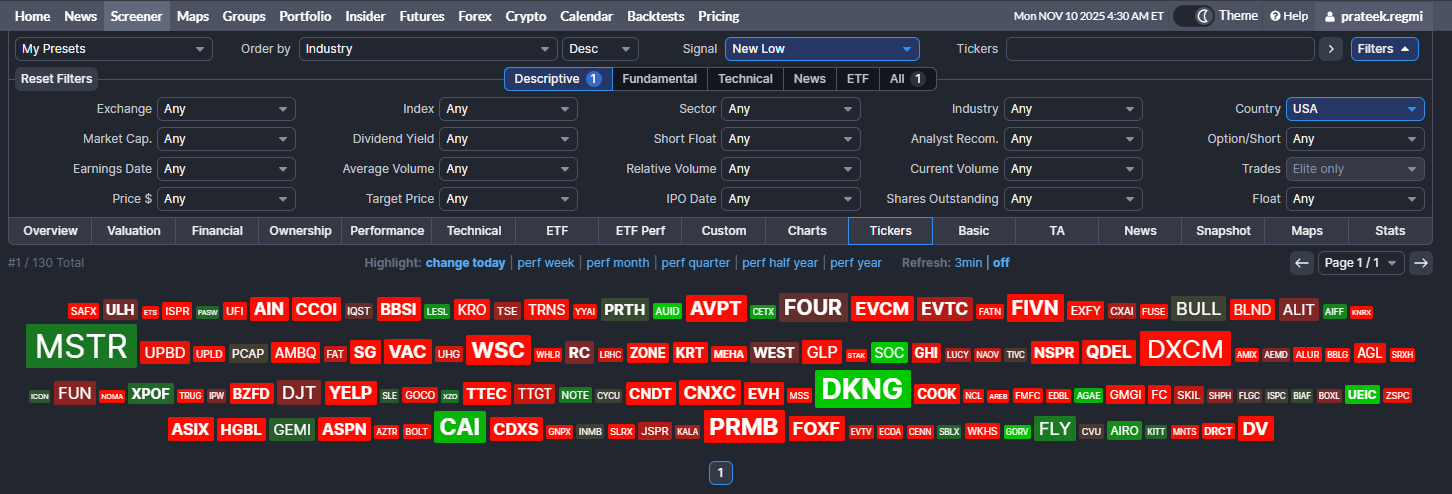
Task: Switch to the All filter tab
Action: tap(907, 79)
